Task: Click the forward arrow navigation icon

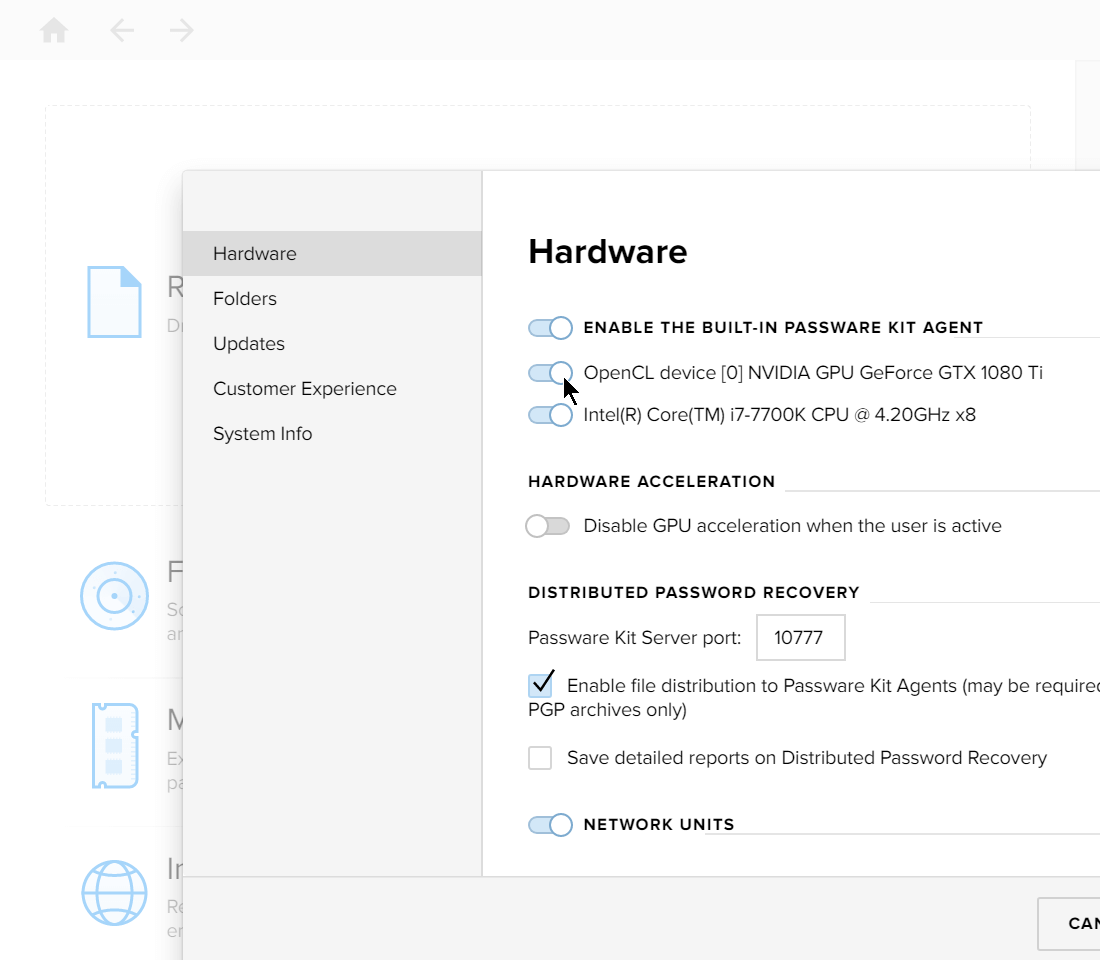Action: point(182,30)
